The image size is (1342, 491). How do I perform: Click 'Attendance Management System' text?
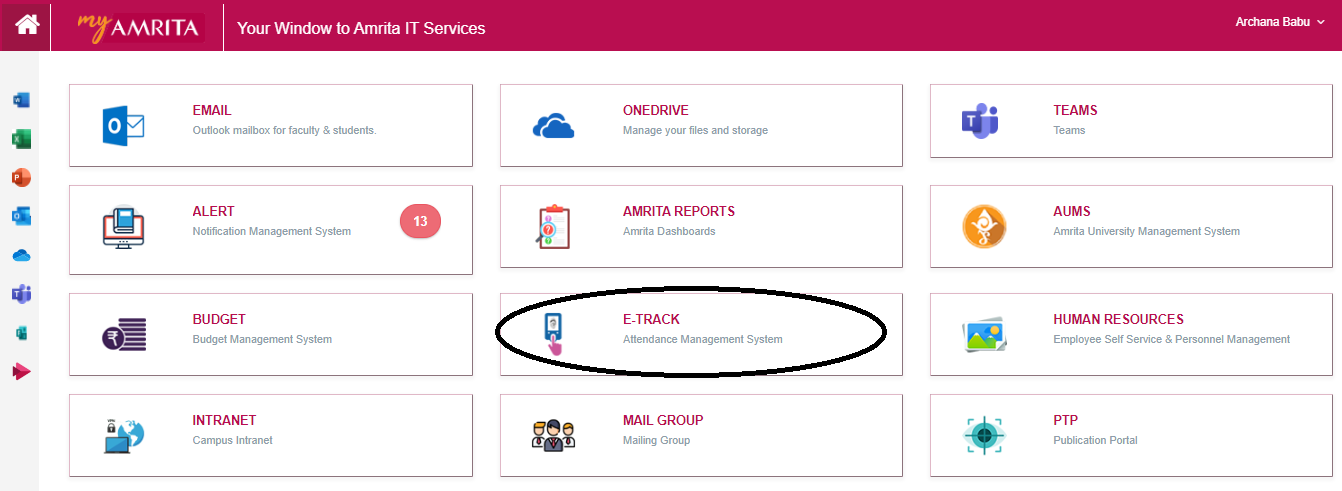702,339
